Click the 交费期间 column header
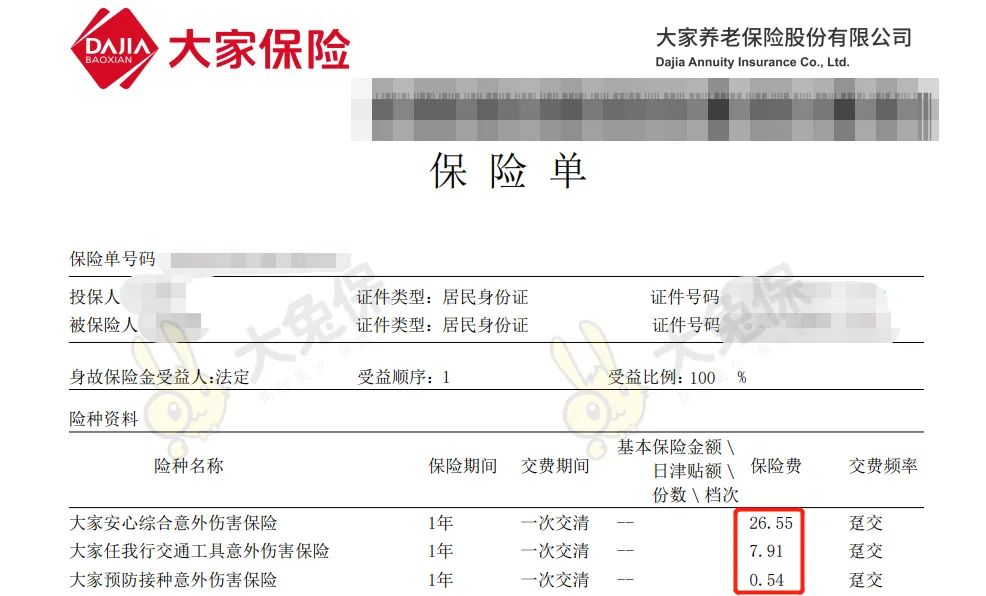The width and height of the screenshot is (986, 596). click(555, 466)
